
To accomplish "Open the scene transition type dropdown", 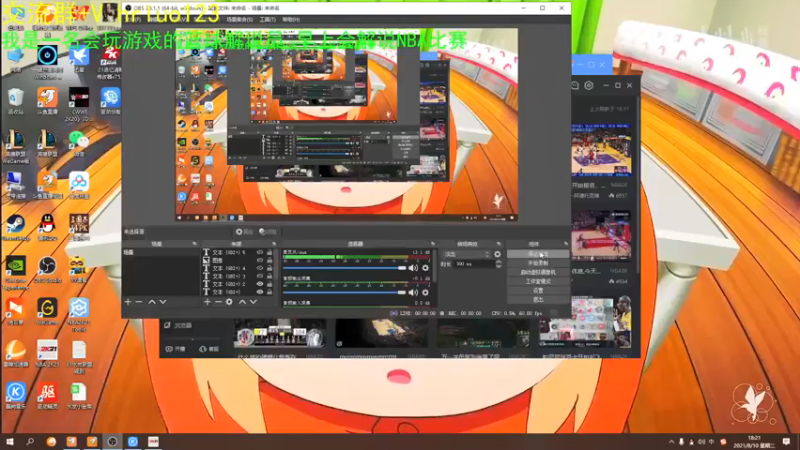I will (x=466, y=254).
